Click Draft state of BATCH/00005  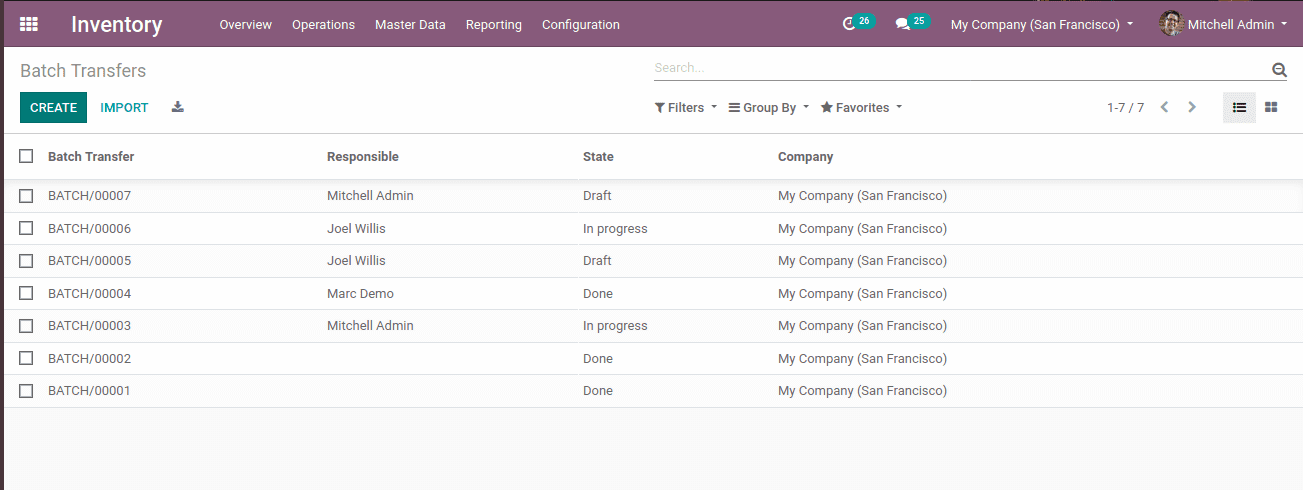point(597,261)
